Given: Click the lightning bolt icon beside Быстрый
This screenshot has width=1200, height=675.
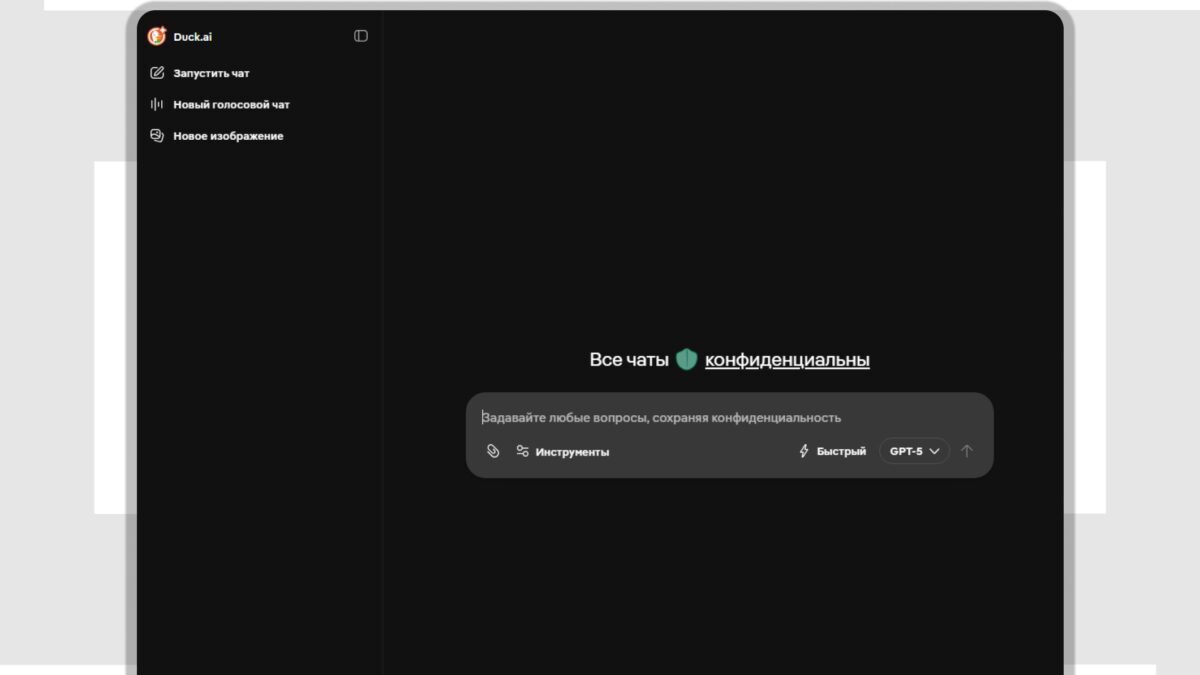Looking at the screenshot, I should (x=804, y=451).
